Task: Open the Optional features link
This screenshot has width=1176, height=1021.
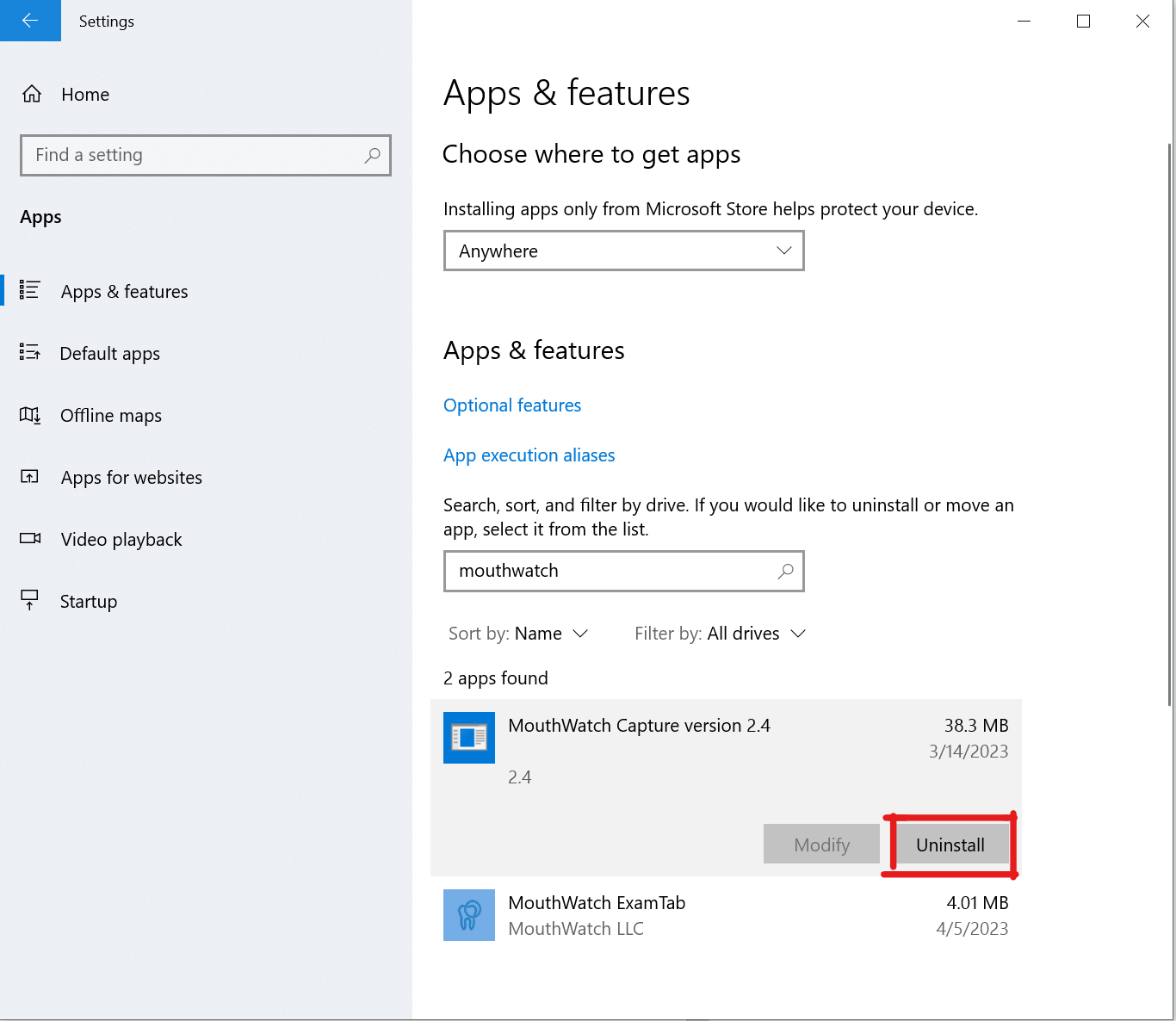Action: pyautogui.click(x=512, y=405)
